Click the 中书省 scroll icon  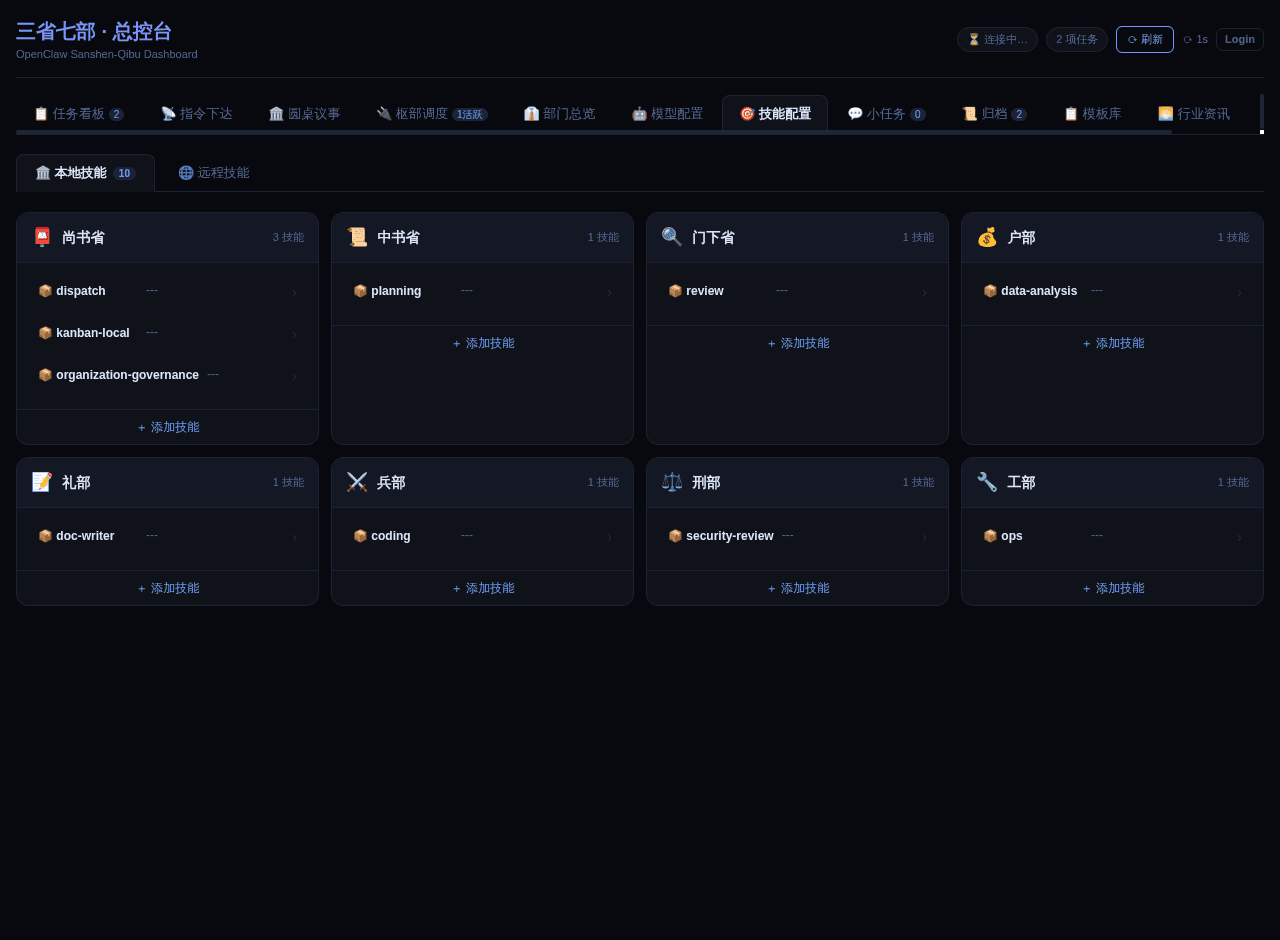[x=357, y=237]
